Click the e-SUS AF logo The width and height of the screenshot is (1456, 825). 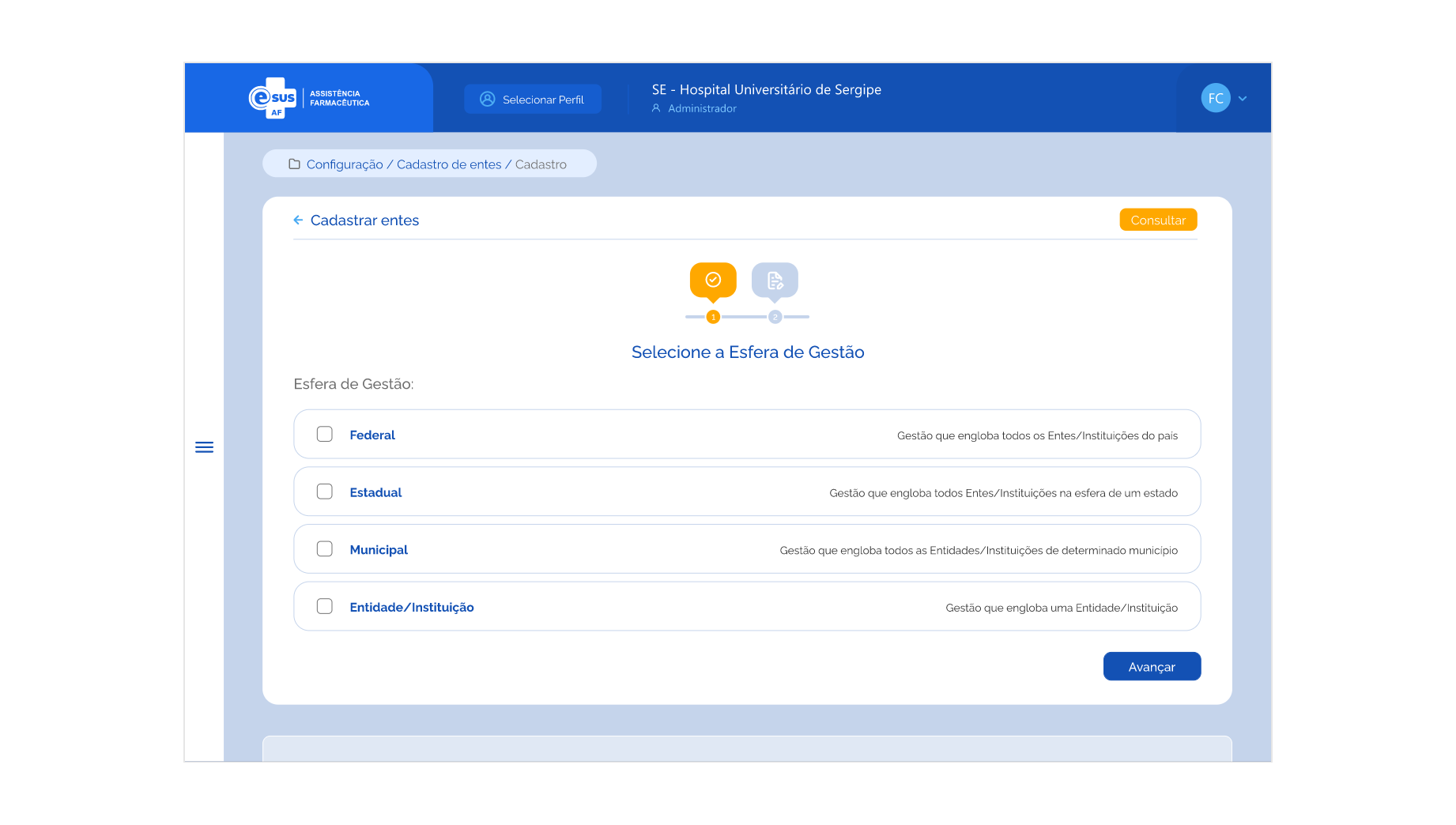(x=273, y=98)
